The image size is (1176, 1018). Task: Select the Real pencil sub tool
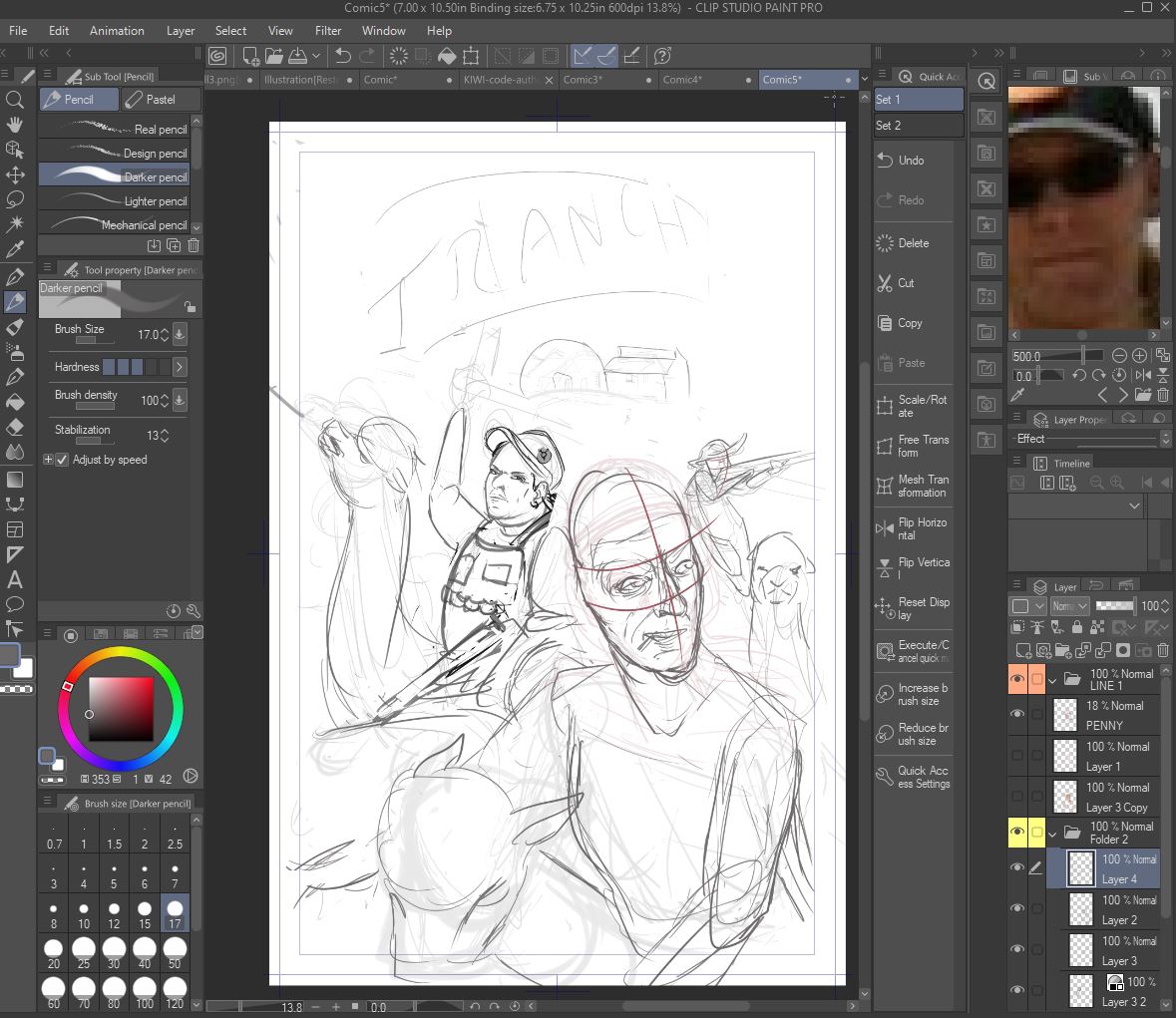click(114, 129)
